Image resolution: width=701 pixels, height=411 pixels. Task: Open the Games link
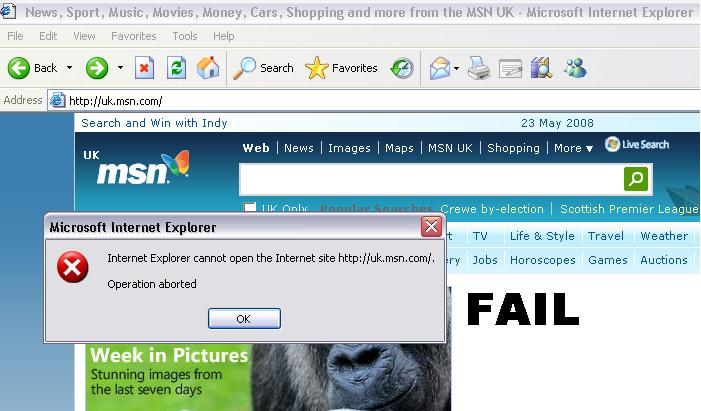click(608, 260)
